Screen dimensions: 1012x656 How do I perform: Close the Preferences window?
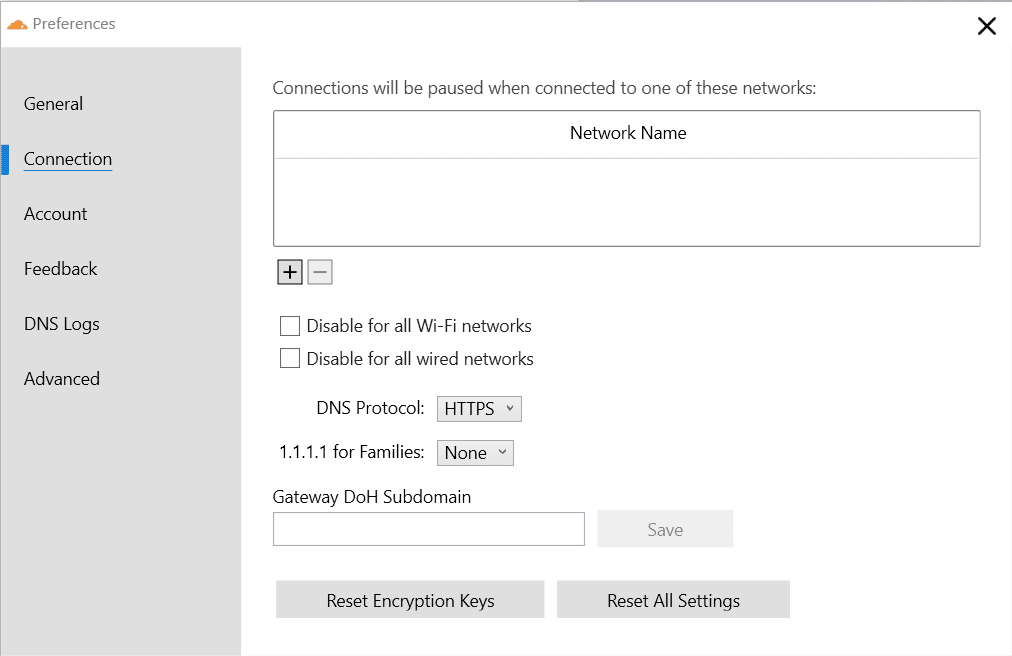pos(986,27)
